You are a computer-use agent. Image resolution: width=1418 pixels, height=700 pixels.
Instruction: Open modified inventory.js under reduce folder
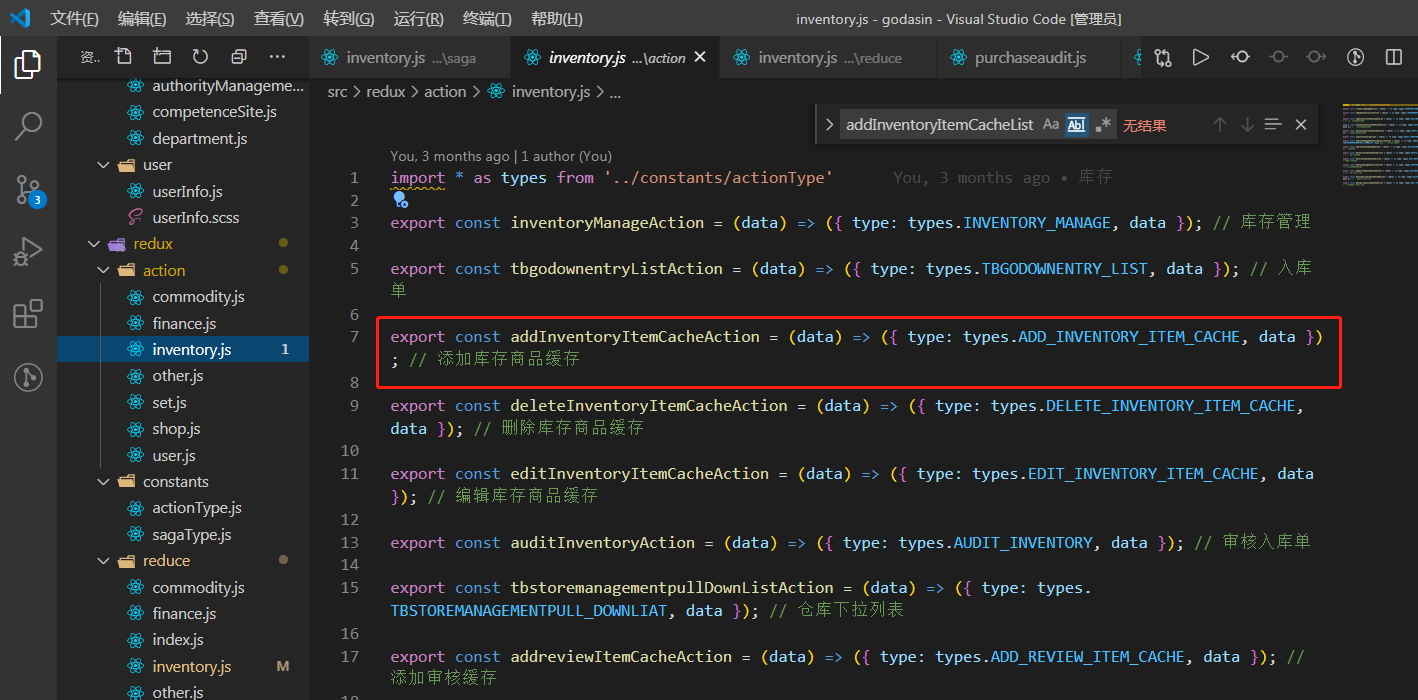coord(192,666)
